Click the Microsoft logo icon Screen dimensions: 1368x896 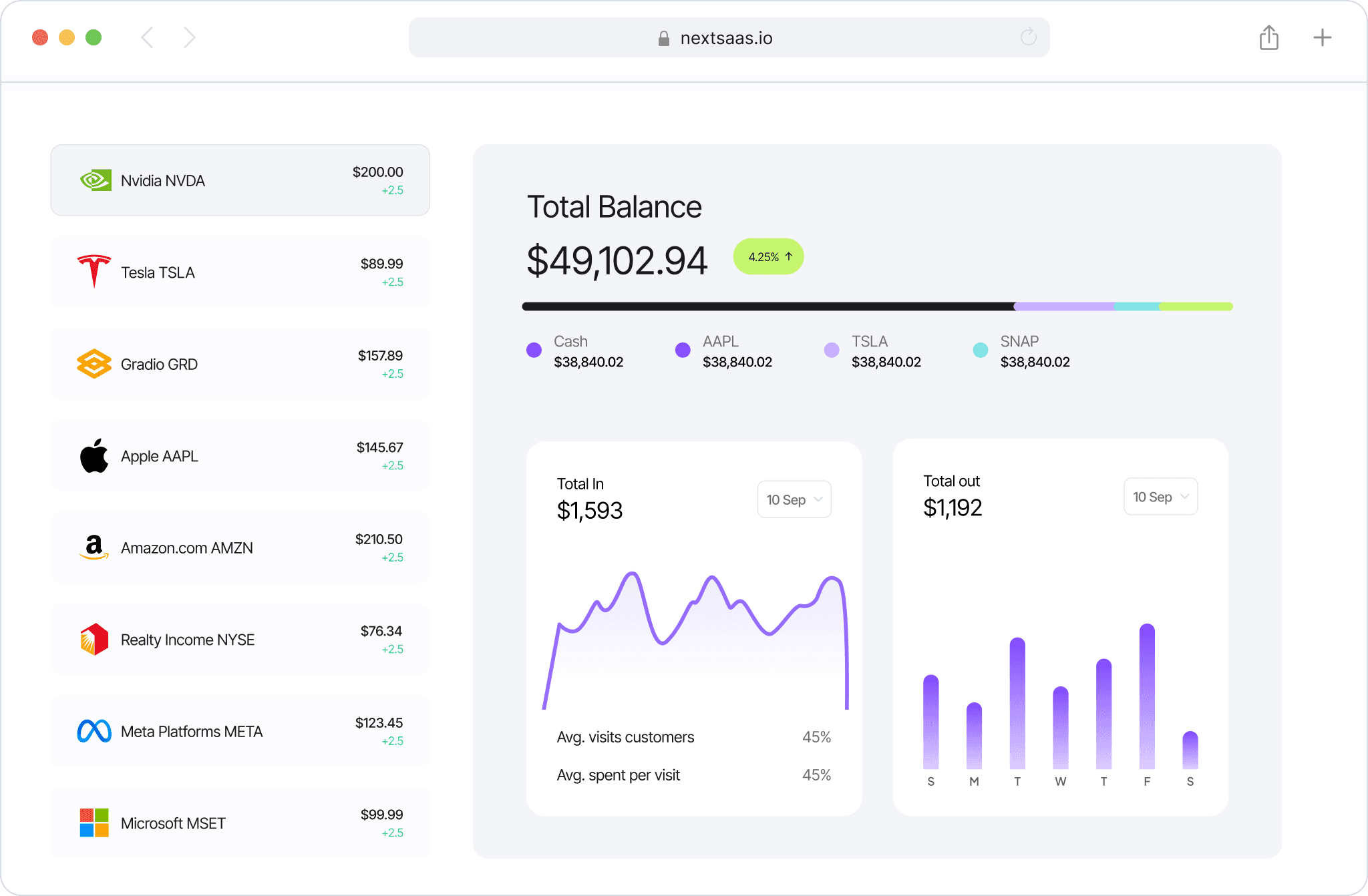[94, 823]
